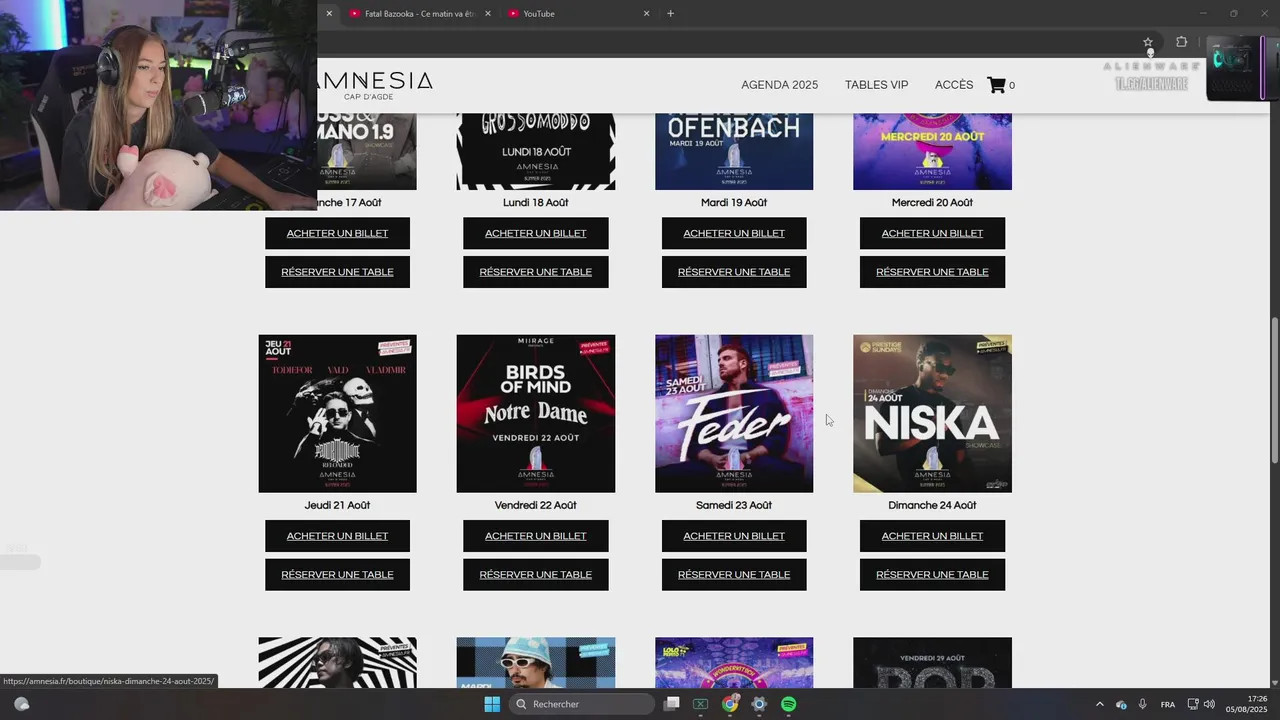Open the Feder event poster
Screen dimensions: 1280x720
pyautogui.click(x=734, y=413)
